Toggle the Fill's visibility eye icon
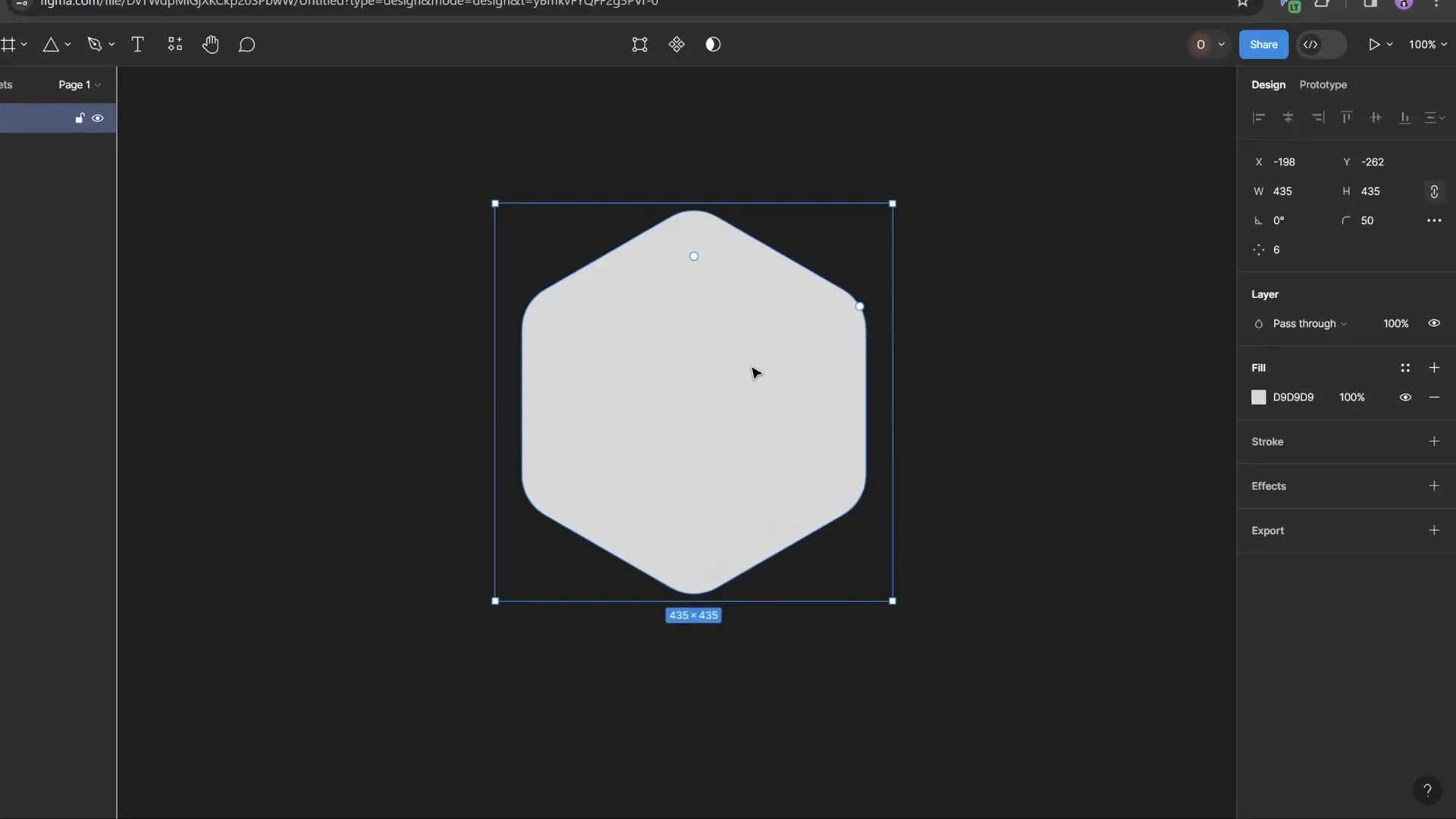The width and height of the screenshot is (1456, 819). click(1405, 397)
